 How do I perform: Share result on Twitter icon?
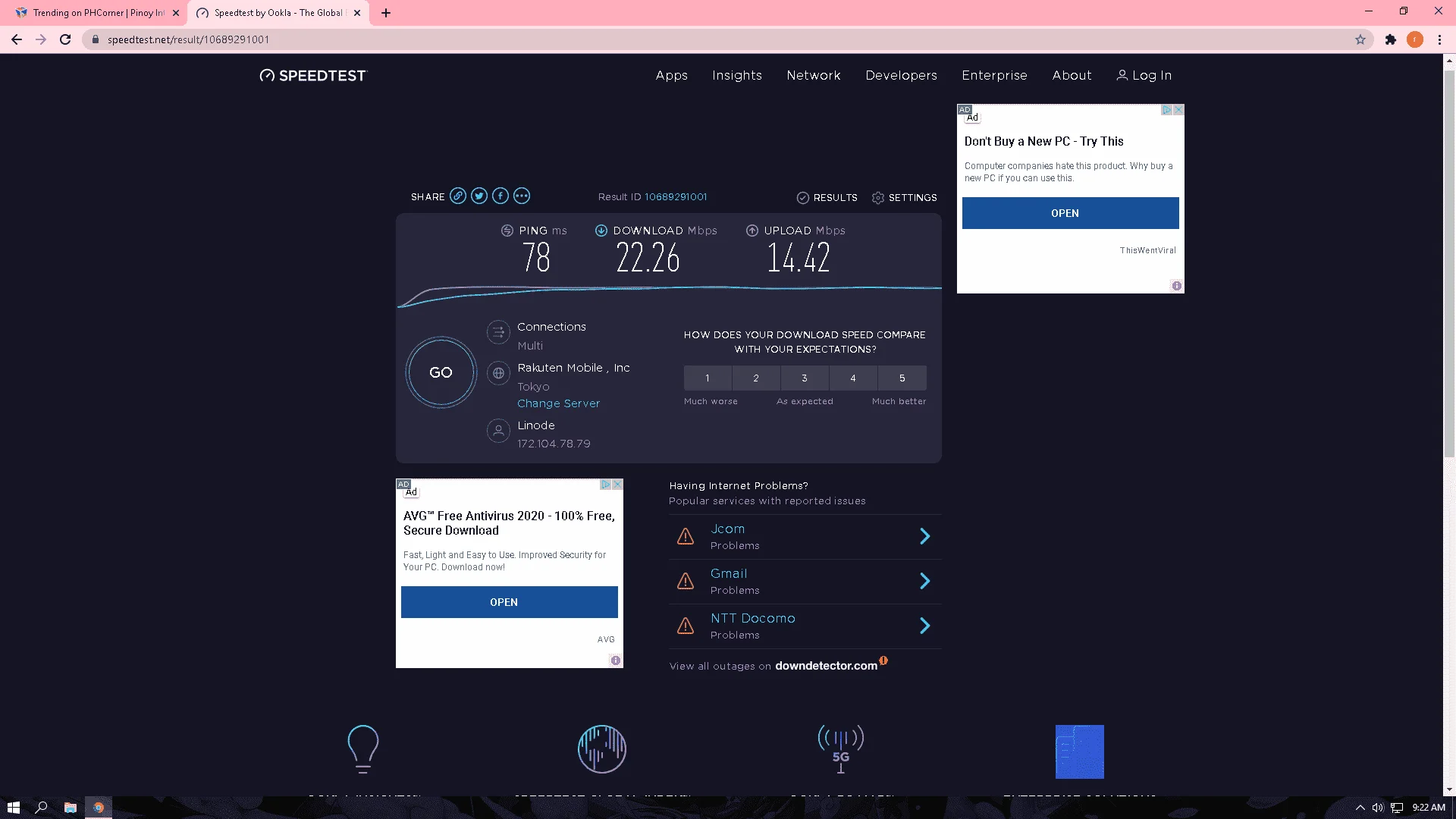479,196
